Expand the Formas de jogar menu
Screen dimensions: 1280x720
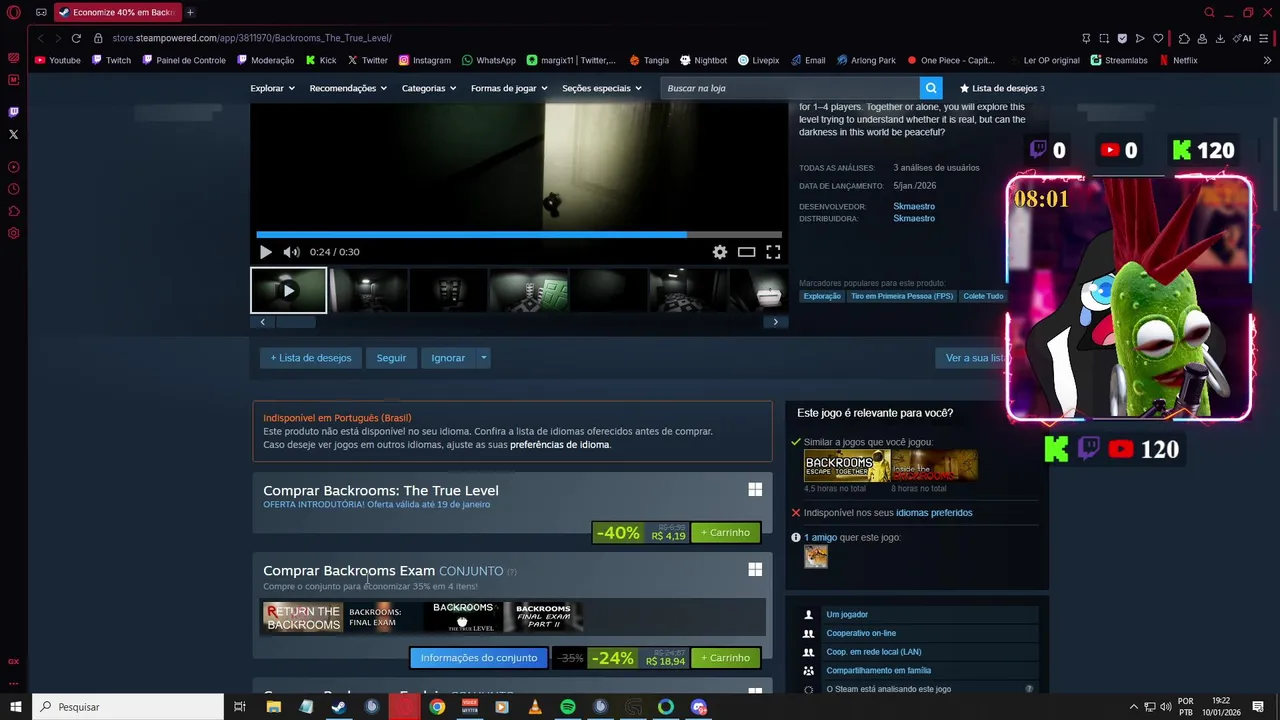[509, 88]
